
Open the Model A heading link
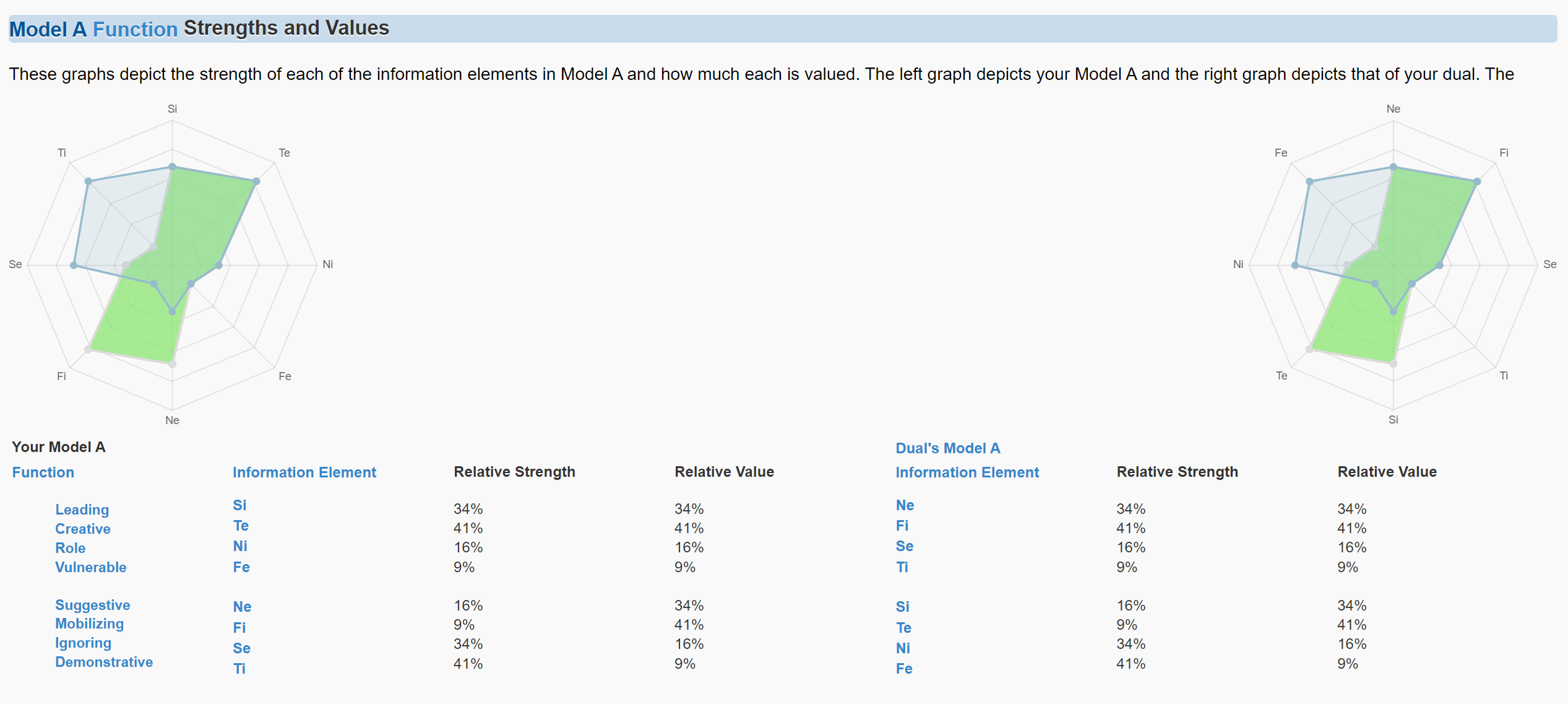pos(48,29)
